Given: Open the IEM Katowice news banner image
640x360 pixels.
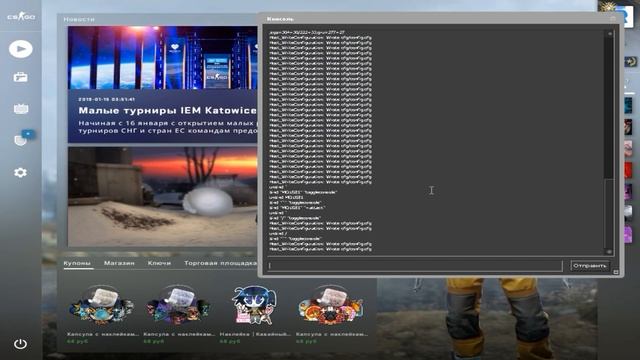Looking at the screenshot, I should click(x=162, y=58).
